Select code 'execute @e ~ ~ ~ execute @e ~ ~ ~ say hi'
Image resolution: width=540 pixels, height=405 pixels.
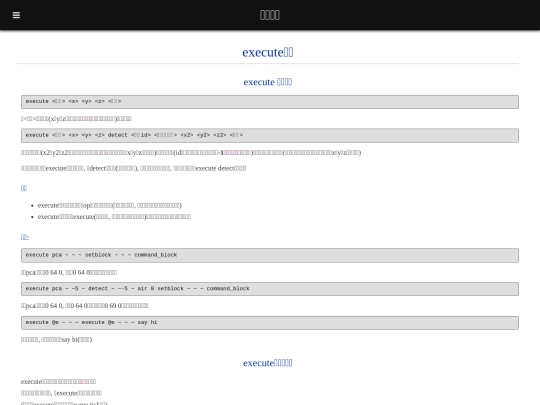(x=270, y=323)
